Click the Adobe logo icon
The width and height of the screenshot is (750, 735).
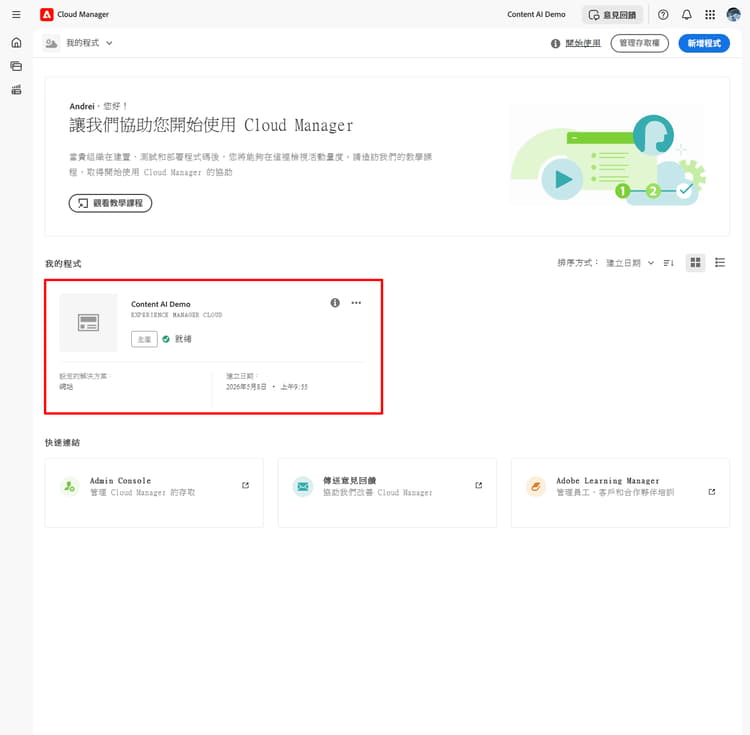click(x=46, y=14)
